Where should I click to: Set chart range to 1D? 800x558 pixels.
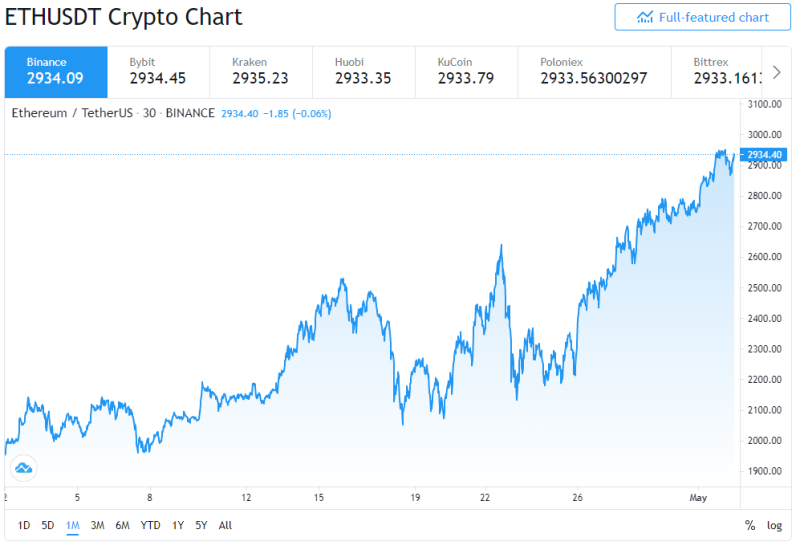pyautogui.click(x=23, y=525)
